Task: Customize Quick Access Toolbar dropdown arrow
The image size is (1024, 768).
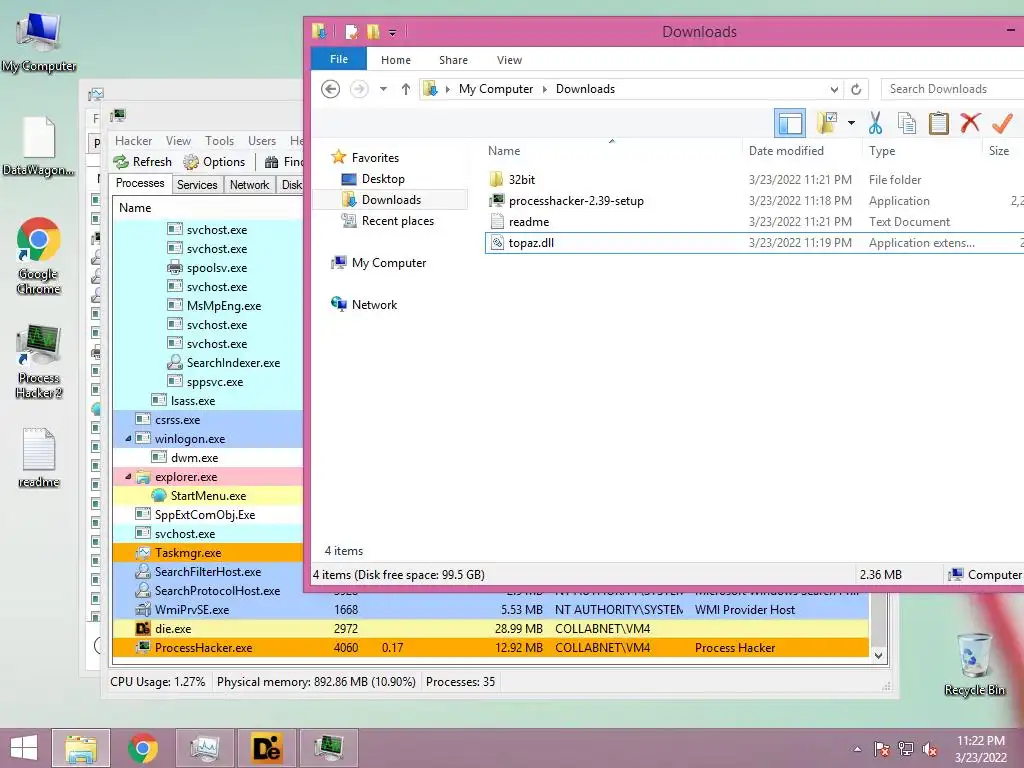Action: click(392, 32)
